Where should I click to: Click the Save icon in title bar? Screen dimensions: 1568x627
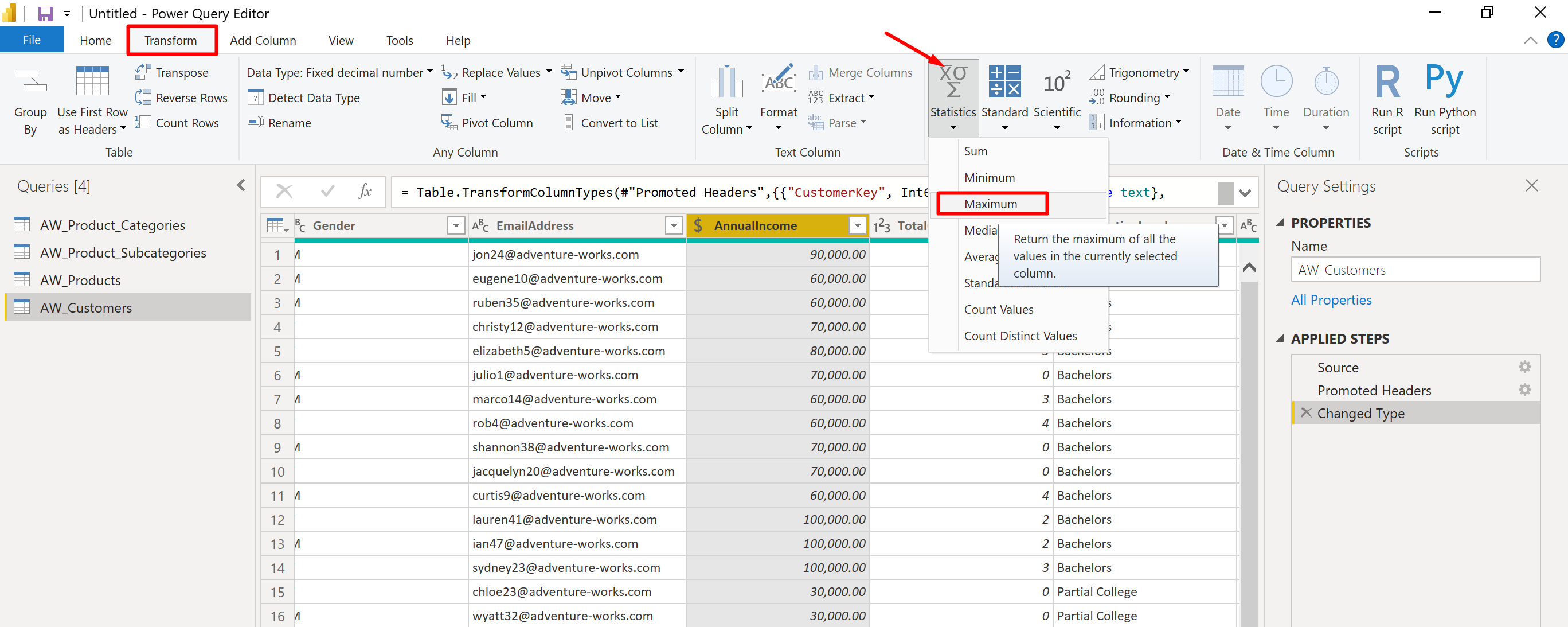(45, 13)
